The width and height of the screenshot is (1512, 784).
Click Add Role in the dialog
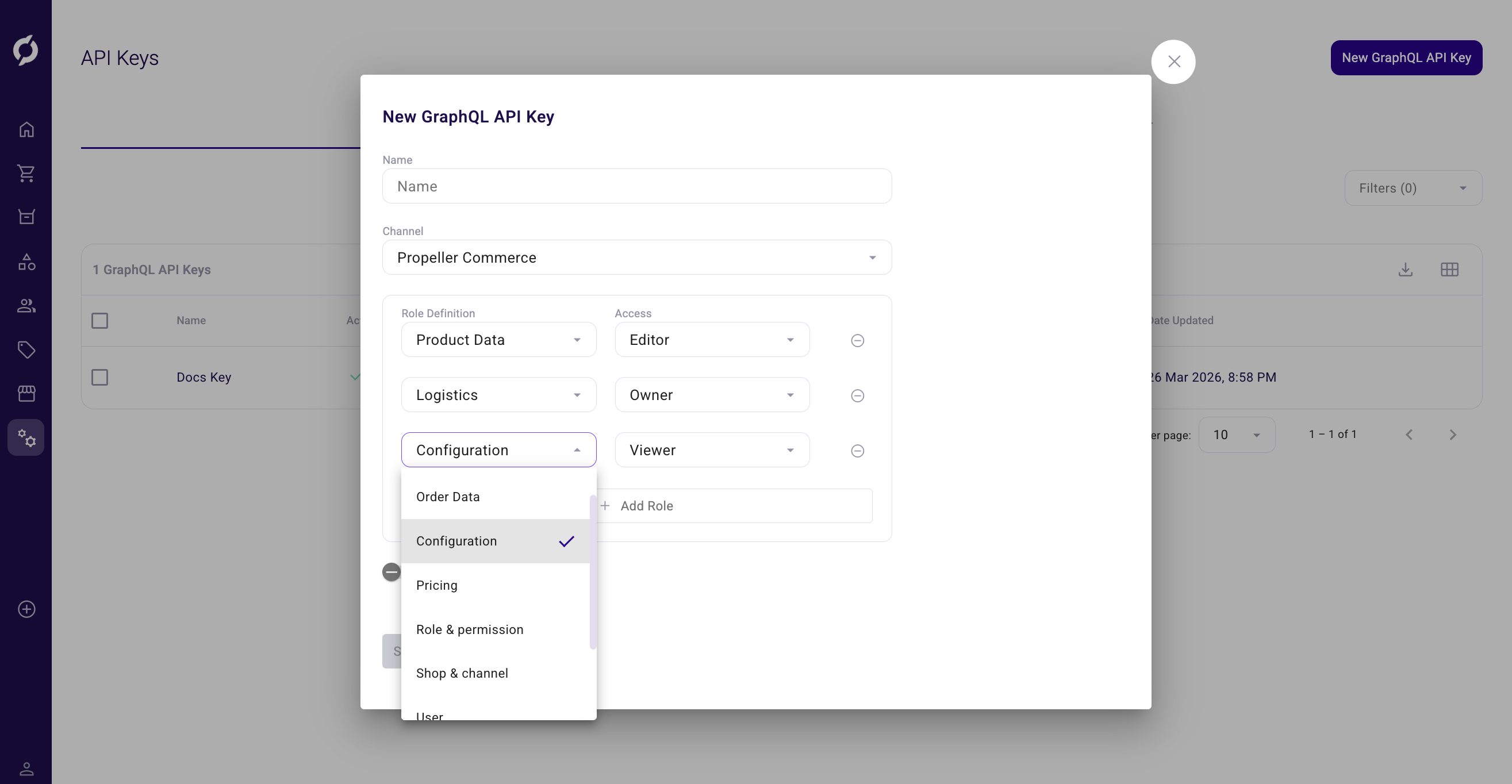[646, 505]
